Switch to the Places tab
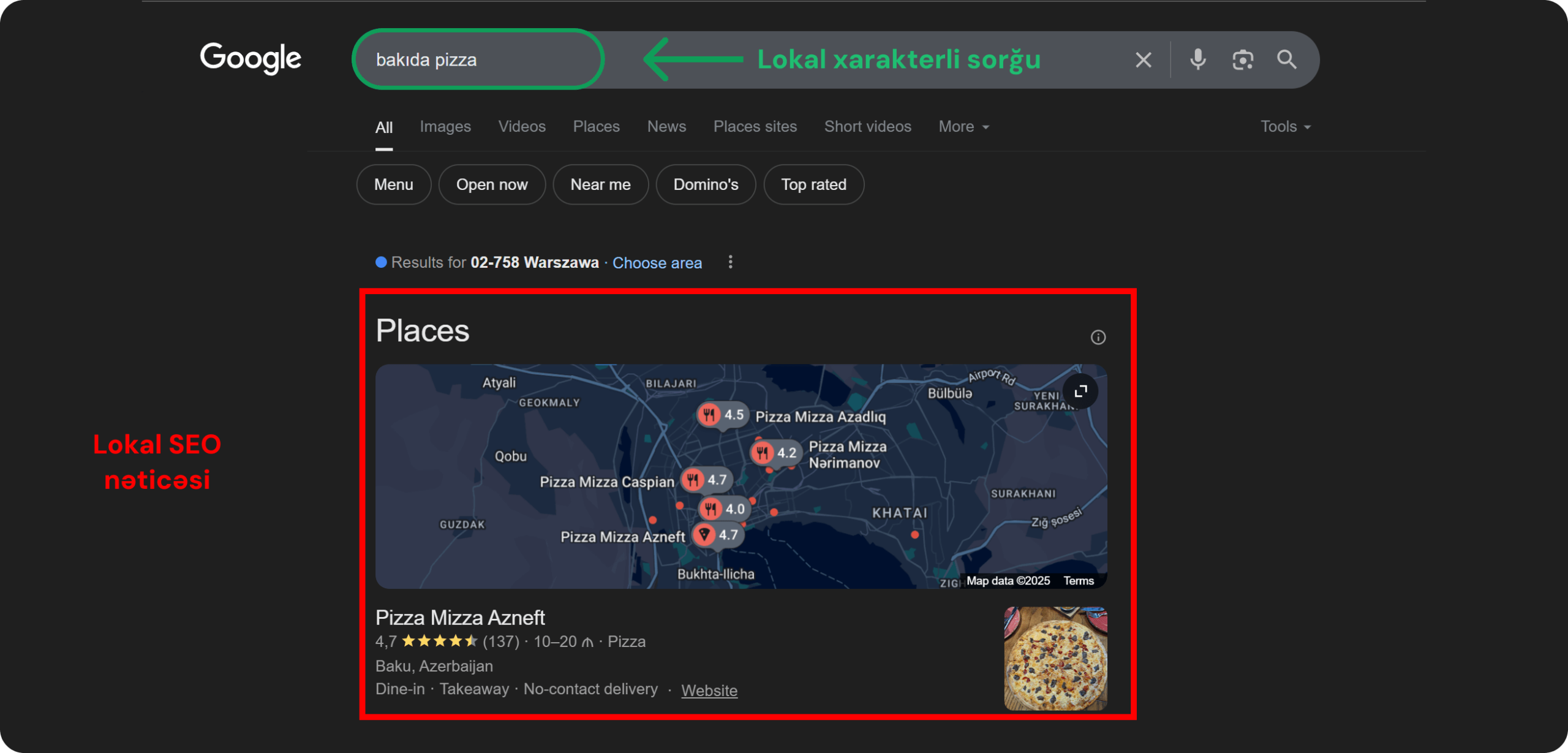The height and width of the screenshot is (753, 1568). [x=597, y=127]
